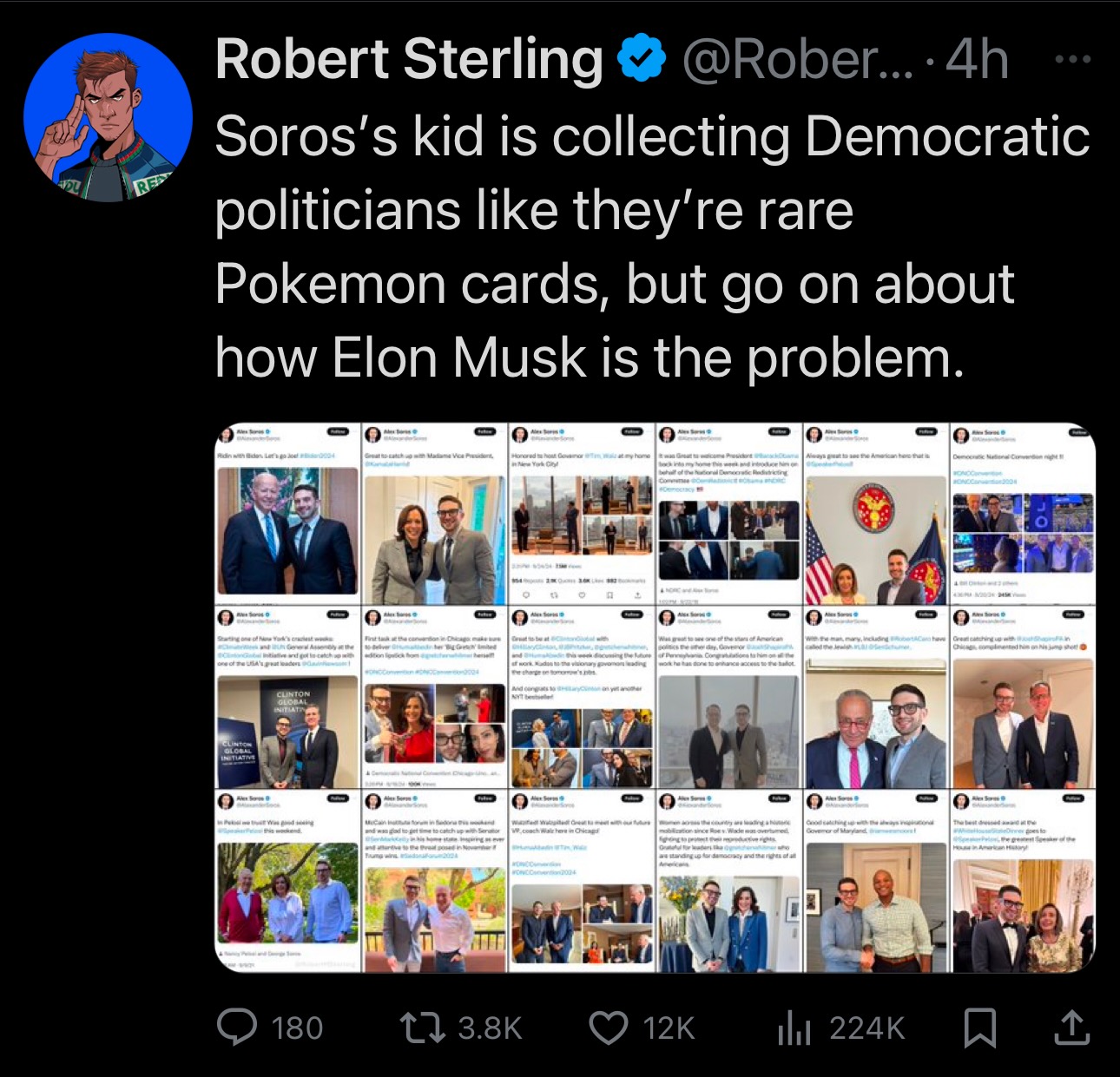This screenshot has height=1077, width=1120.
Task: Open 'Democratic National Convention night' tile
Action: [x=1022, y=515]
